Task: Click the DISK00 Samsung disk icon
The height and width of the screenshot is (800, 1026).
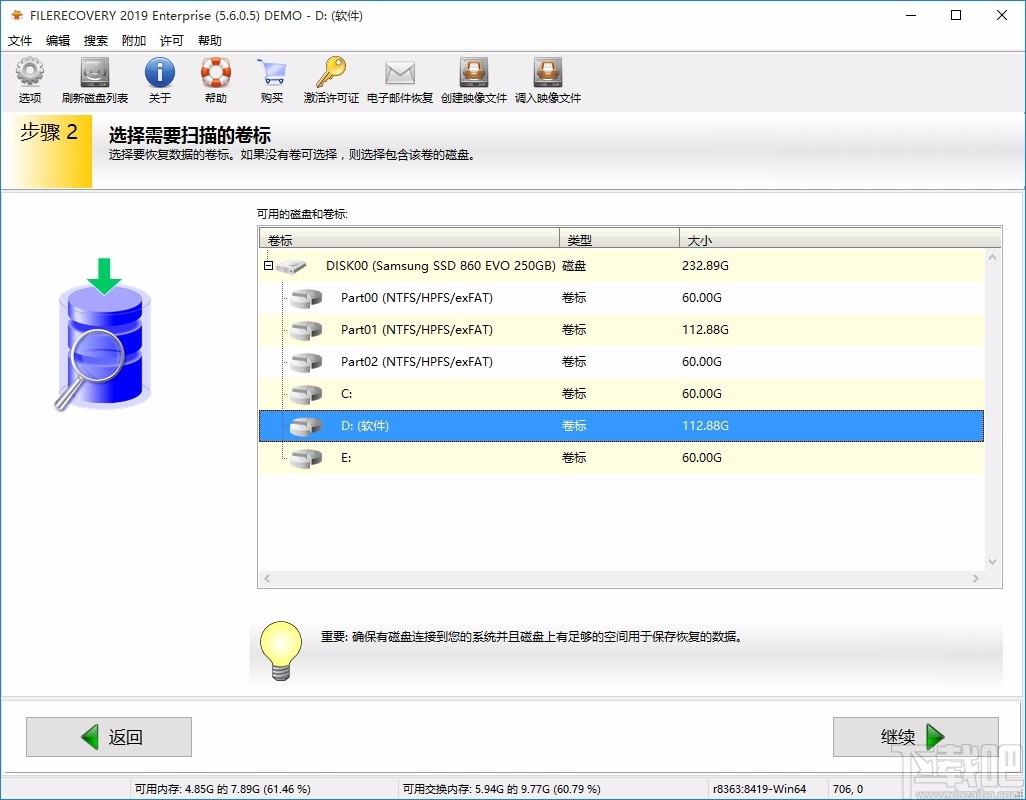Action: point(291,266)
